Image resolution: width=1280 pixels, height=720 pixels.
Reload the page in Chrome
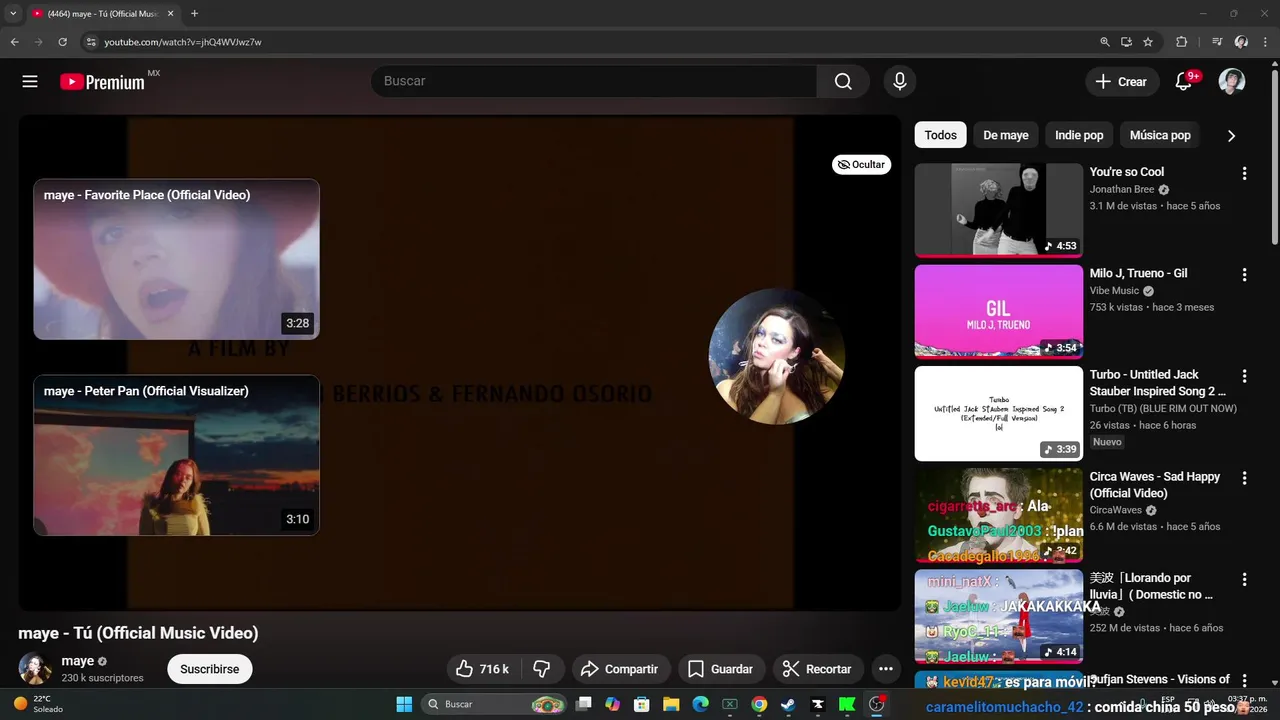(x=62, y=42)
